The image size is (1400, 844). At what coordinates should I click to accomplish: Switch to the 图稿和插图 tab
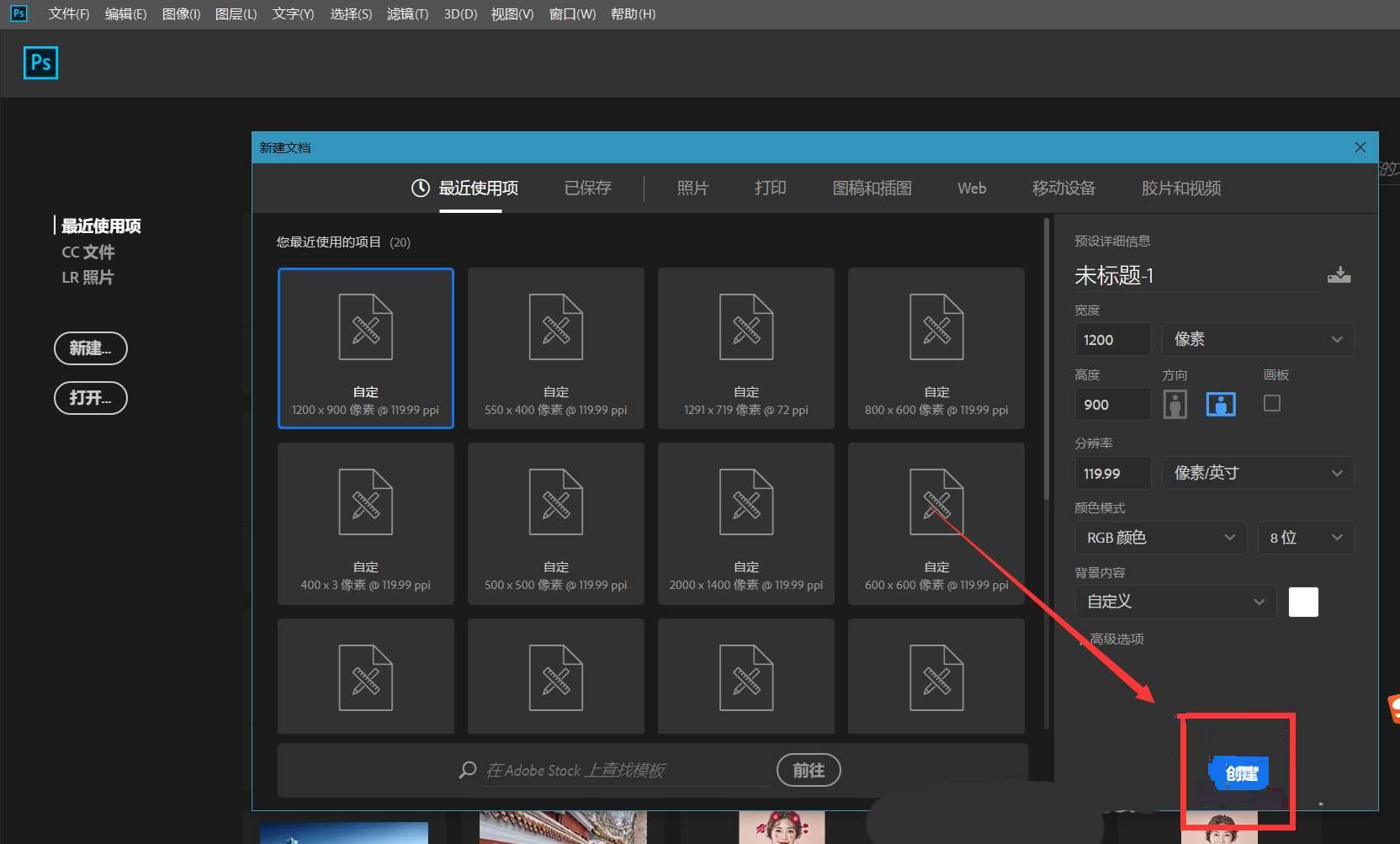(x=872, y=188)
